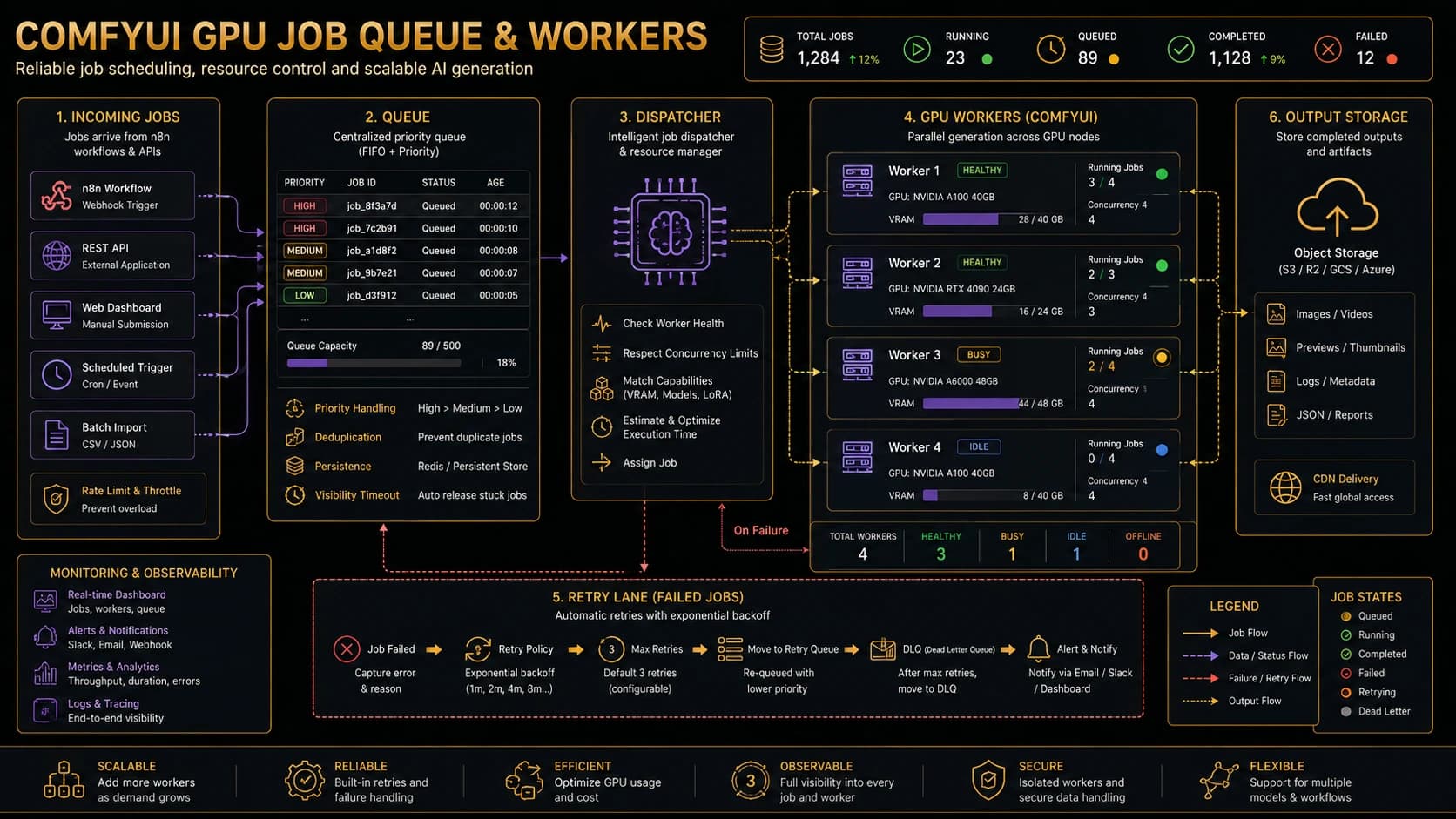Click the Object Storage cloud upload icon
This screenshot has width=1456, height=819.
pos(1337,207)
